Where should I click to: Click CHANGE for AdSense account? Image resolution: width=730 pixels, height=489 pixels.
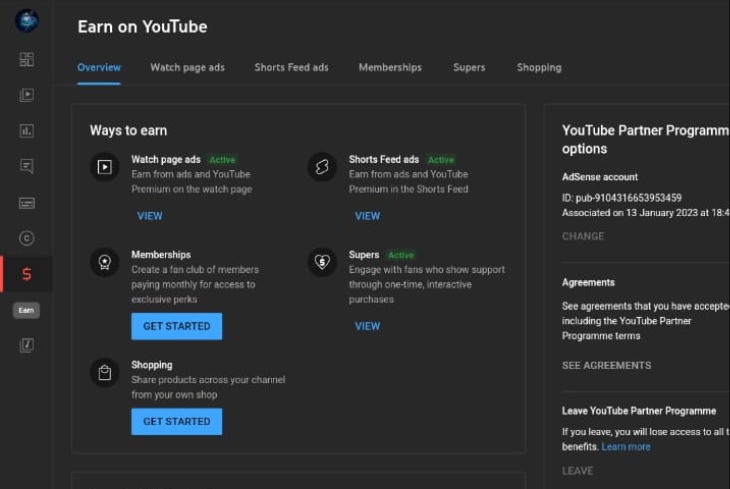click(x=583, y=236)
